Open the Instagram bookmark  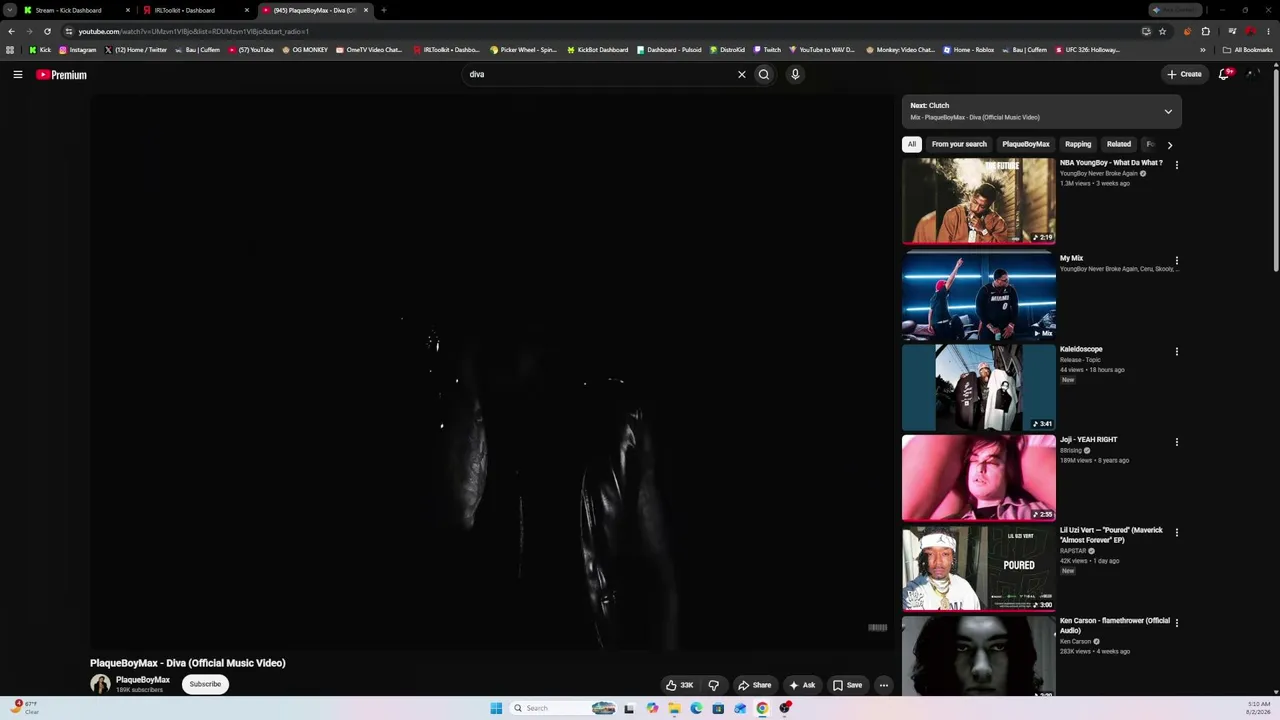click(78, 50)
